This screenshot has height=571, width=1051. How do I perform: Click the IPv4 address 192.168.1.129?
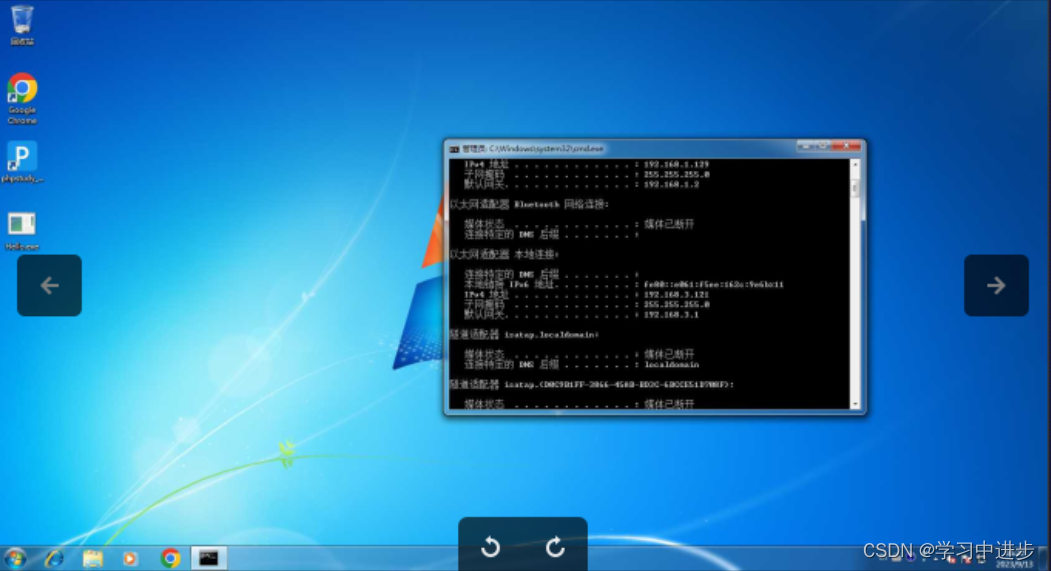(676, 164)
